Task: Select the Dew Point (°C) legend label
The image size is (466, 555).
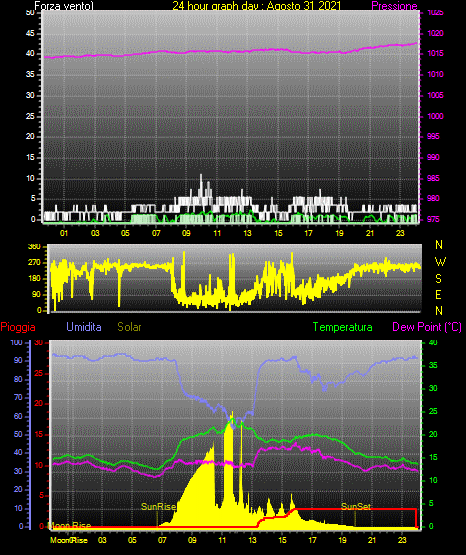Action: point(427,327)
